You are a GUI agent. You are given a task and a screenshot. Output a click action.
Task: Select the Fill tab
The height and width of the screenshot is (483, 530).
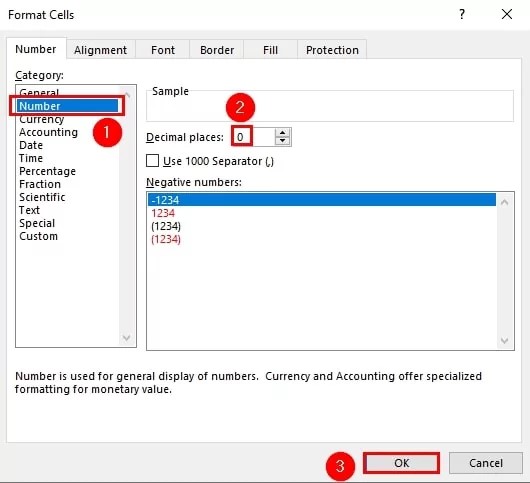click(270, 50)
